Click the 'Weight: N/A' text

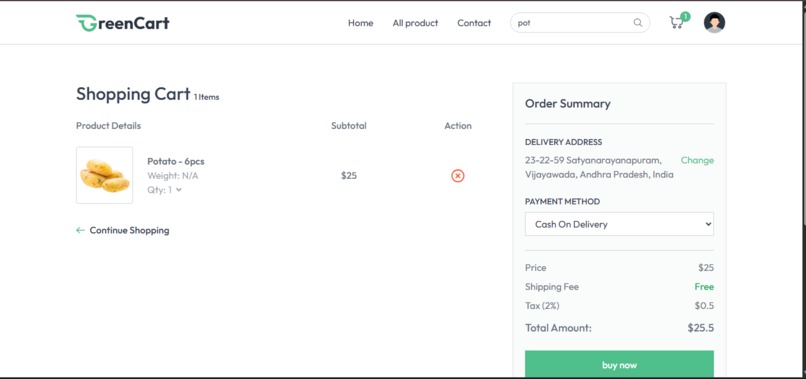(x=173, y=176)
